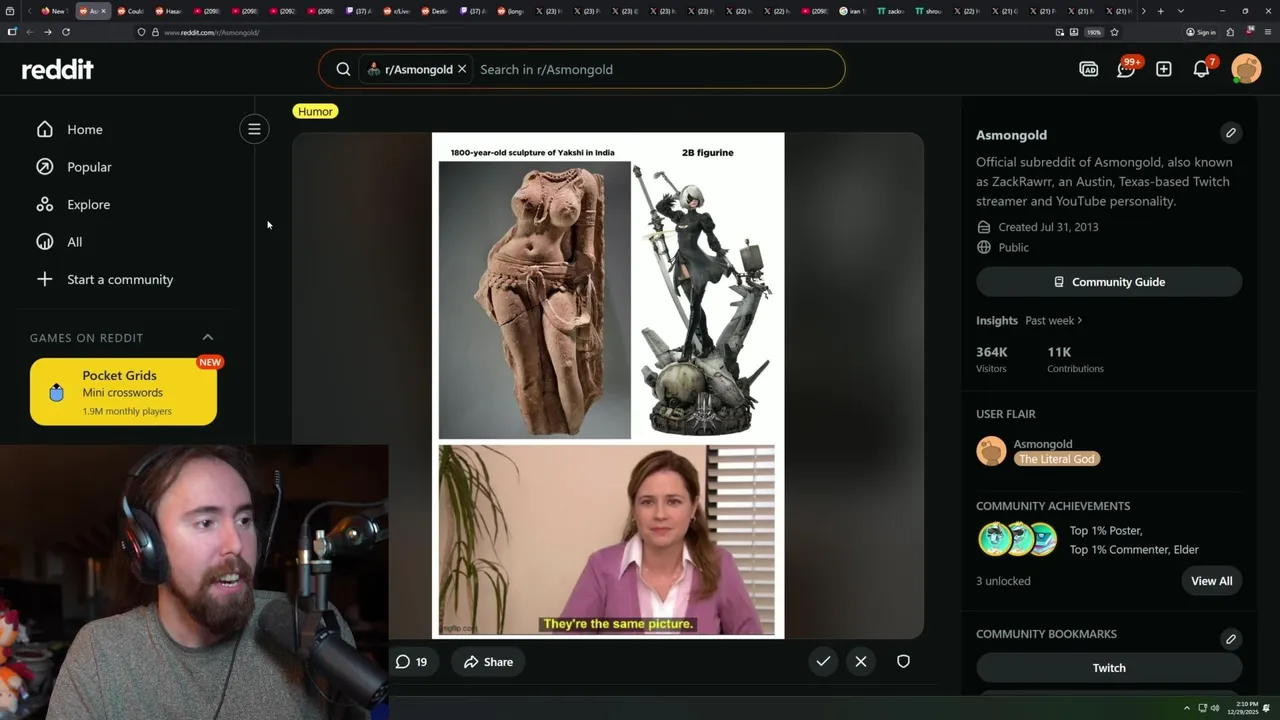Image resolution: width=1280 pixels, height=720 pixels.
Task: Click Start a community
Action: [x=120, y=279]
